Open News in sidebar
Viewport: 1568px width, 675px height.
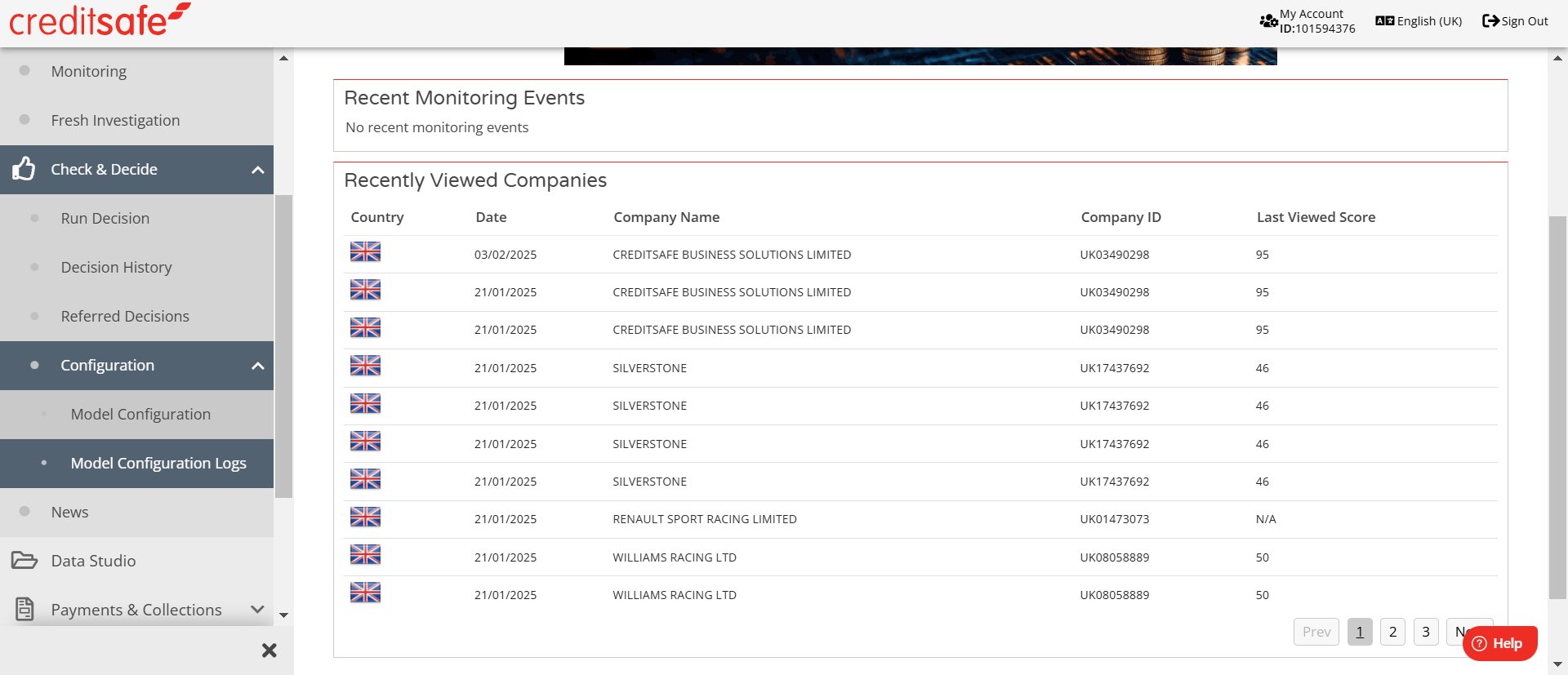(69, 512)
